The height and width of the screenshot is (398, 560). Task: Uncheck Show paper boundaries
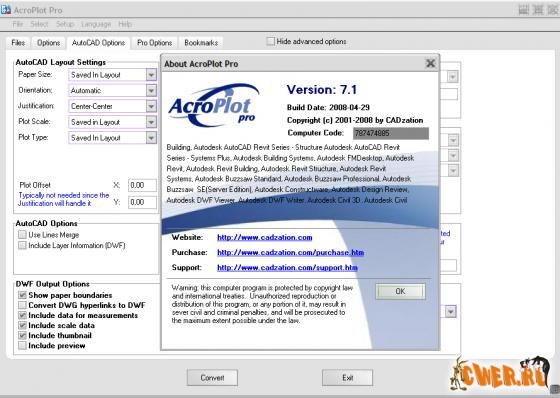[x=22, y=295]
